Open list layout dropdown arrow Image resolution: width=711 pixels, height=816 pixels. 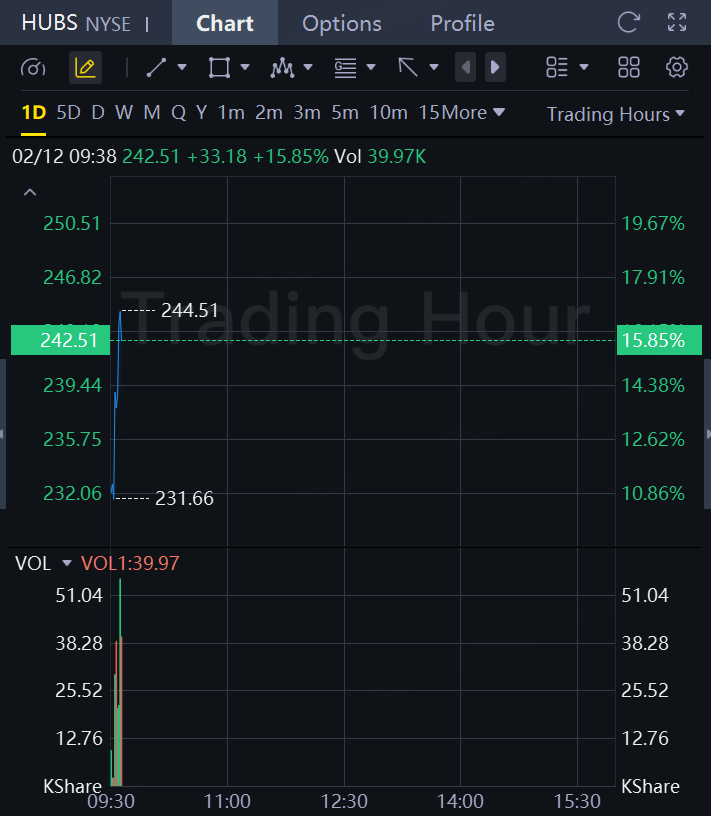click(x=584, y=67)
